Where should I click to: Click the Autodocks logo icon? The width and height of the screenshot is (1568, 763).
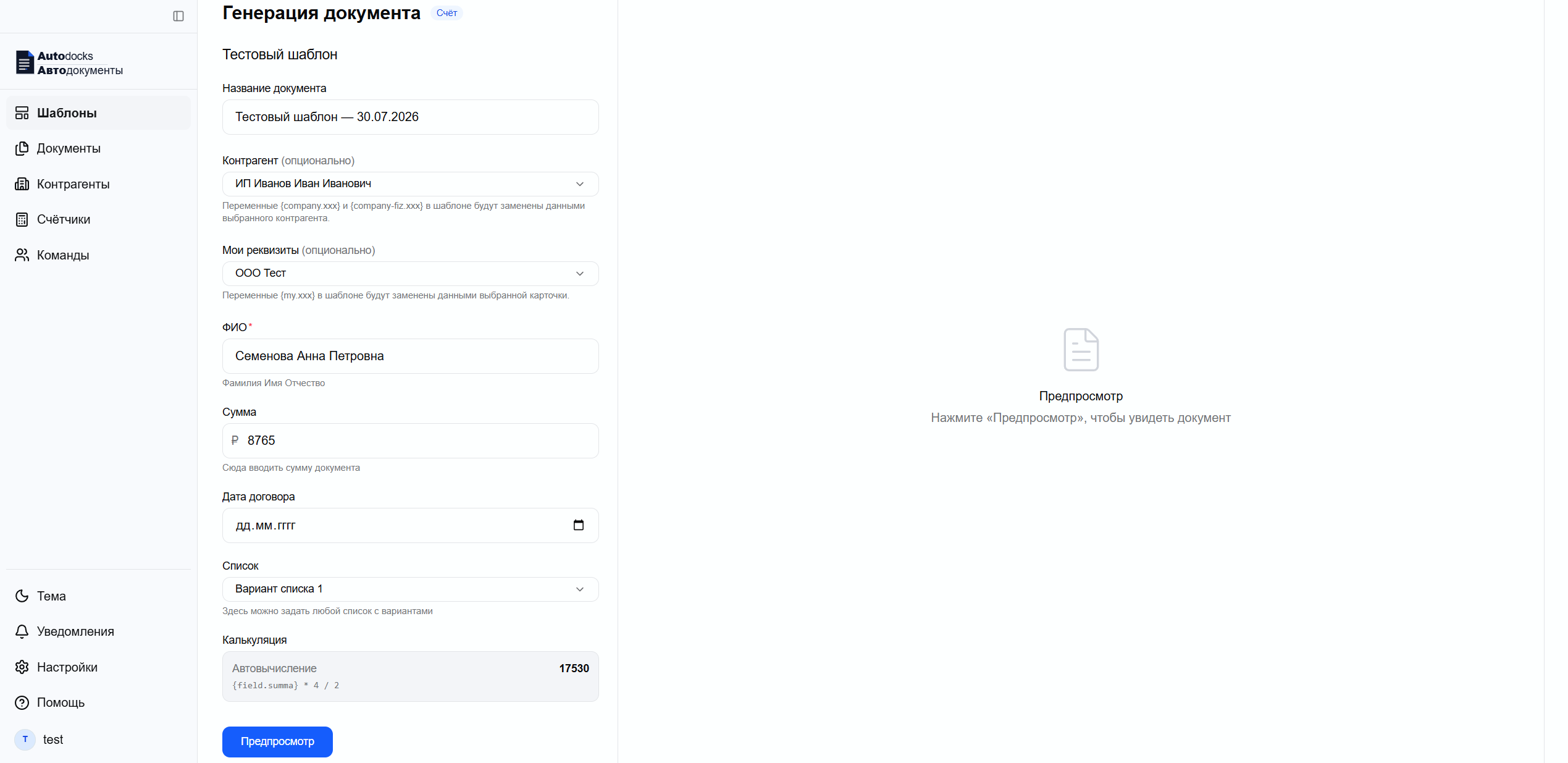click(25, 62)
